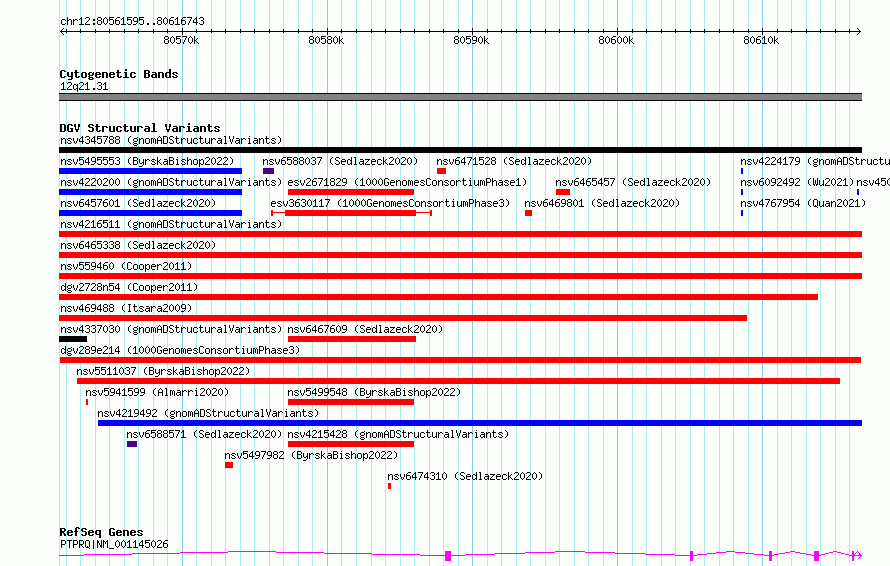
Task: Click the nsv4767954 (Quan2021) label
Action: (803, 203)
